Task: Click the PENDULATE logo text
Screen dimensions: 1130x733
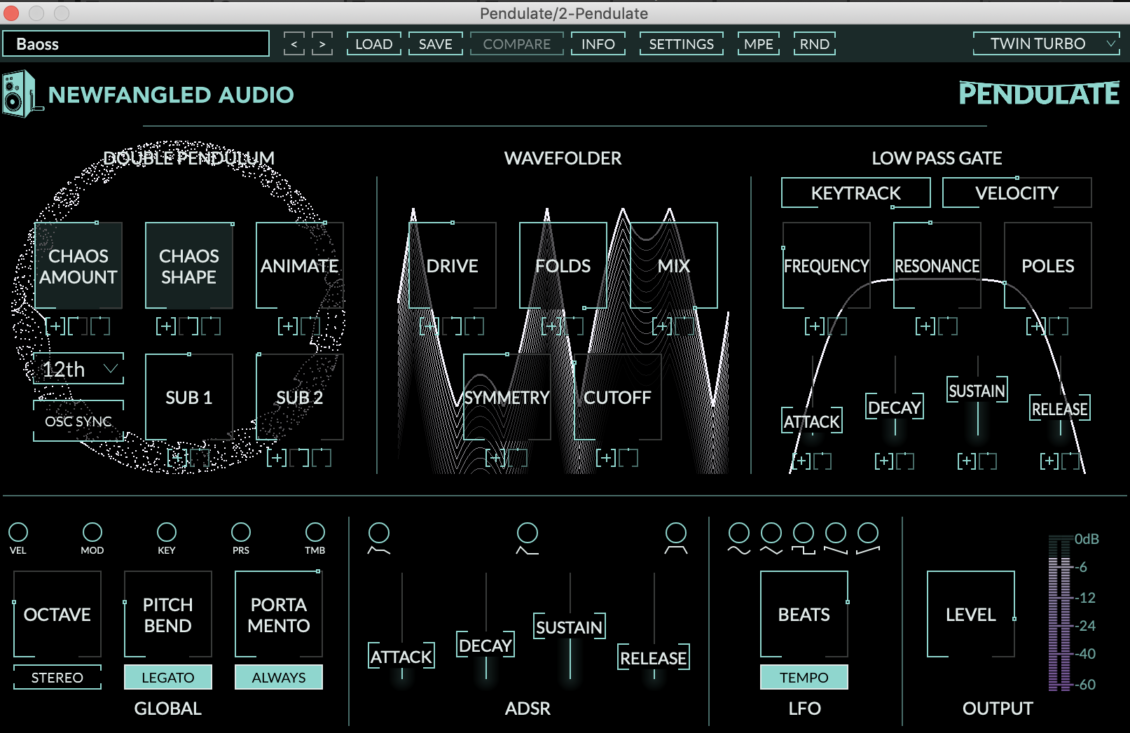Action: tap(1039, 94)
